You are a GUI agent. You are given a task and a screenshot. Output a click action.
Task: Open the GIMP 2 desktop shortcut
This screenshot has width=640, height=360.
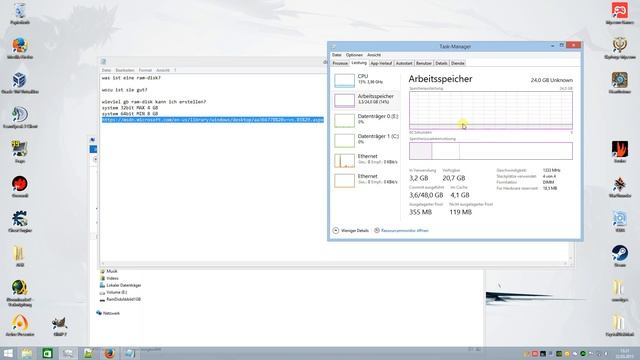click(x=60, y=326)
